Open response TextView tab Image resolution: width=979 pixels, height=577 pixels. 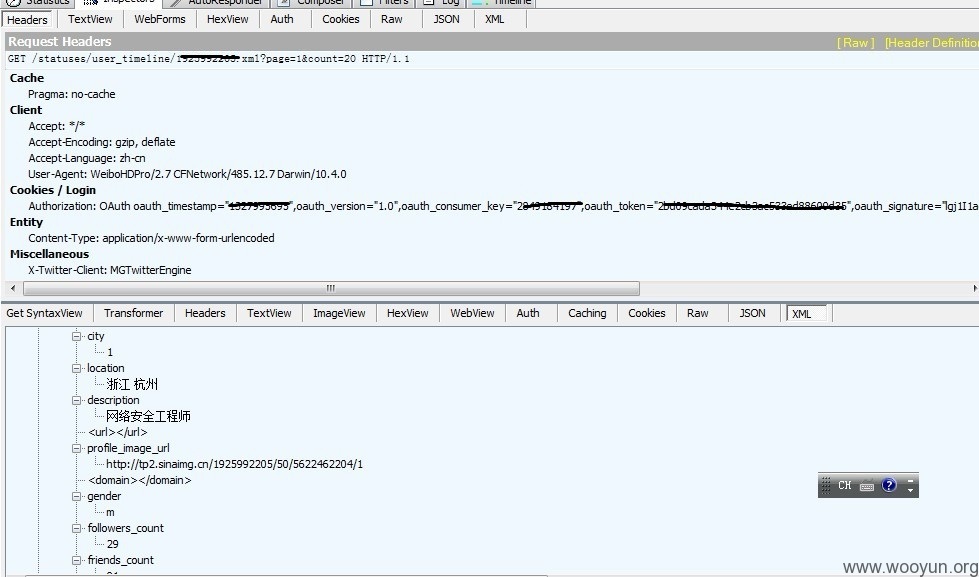click(x=269, y=313)
